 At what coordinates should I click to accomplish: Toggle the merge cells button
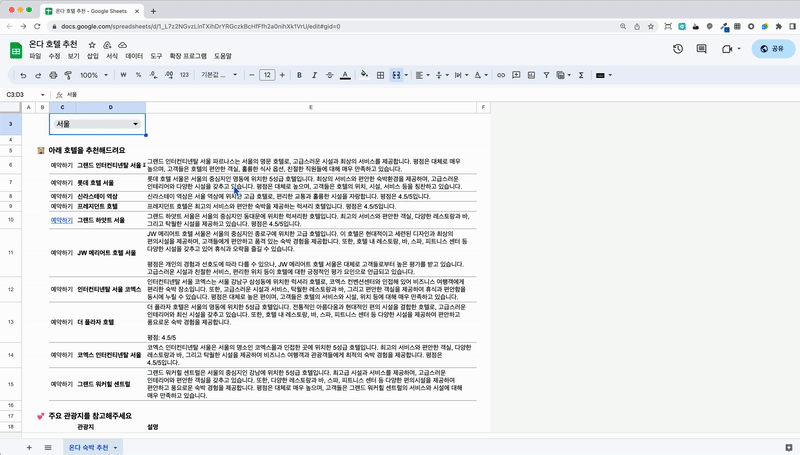(x=396, y=75)
